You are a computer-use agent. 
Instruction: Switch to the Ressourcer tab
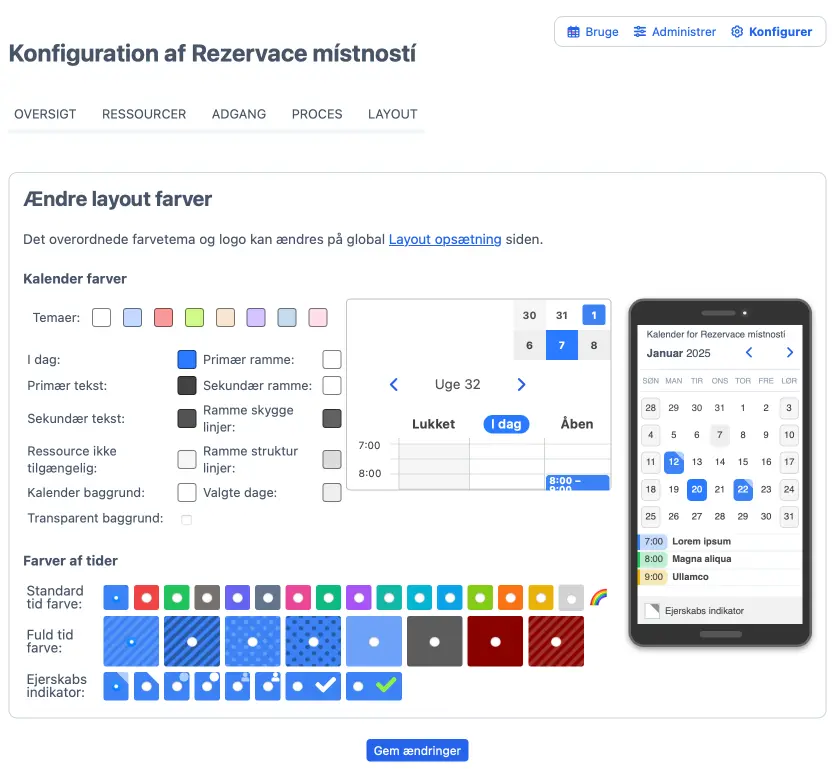pos(144,114)
